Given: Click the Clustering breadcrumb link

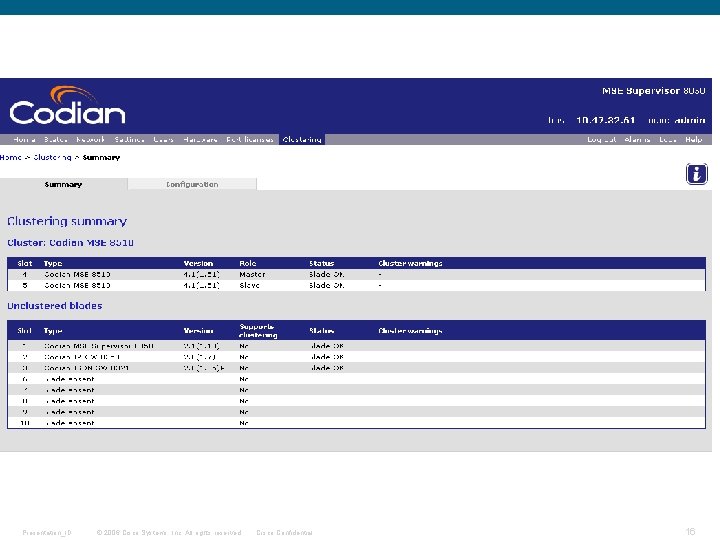Looking at the screenshot, I should 52,158.
